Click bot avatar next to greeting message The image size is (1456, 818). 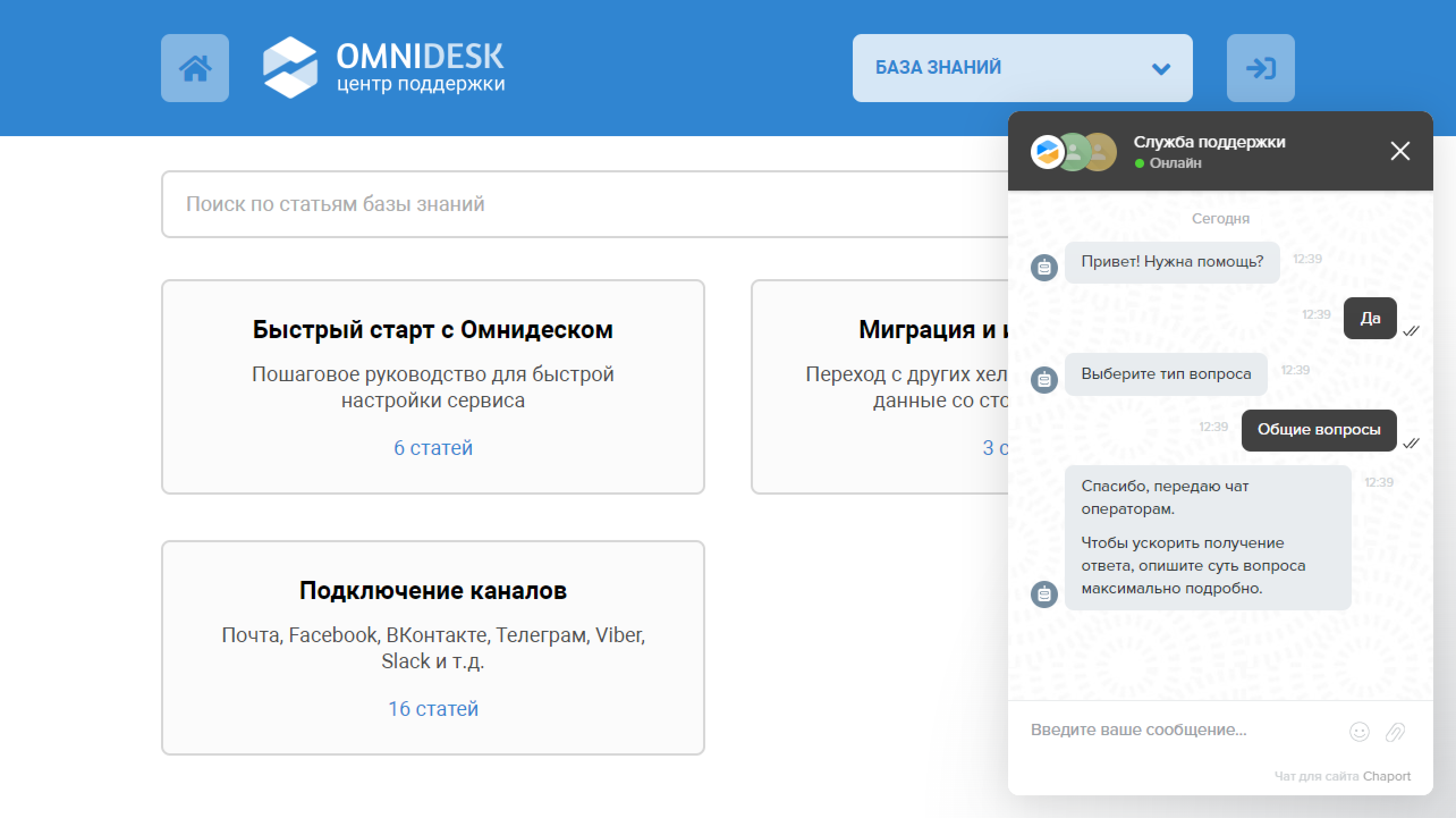point(1044,267)
